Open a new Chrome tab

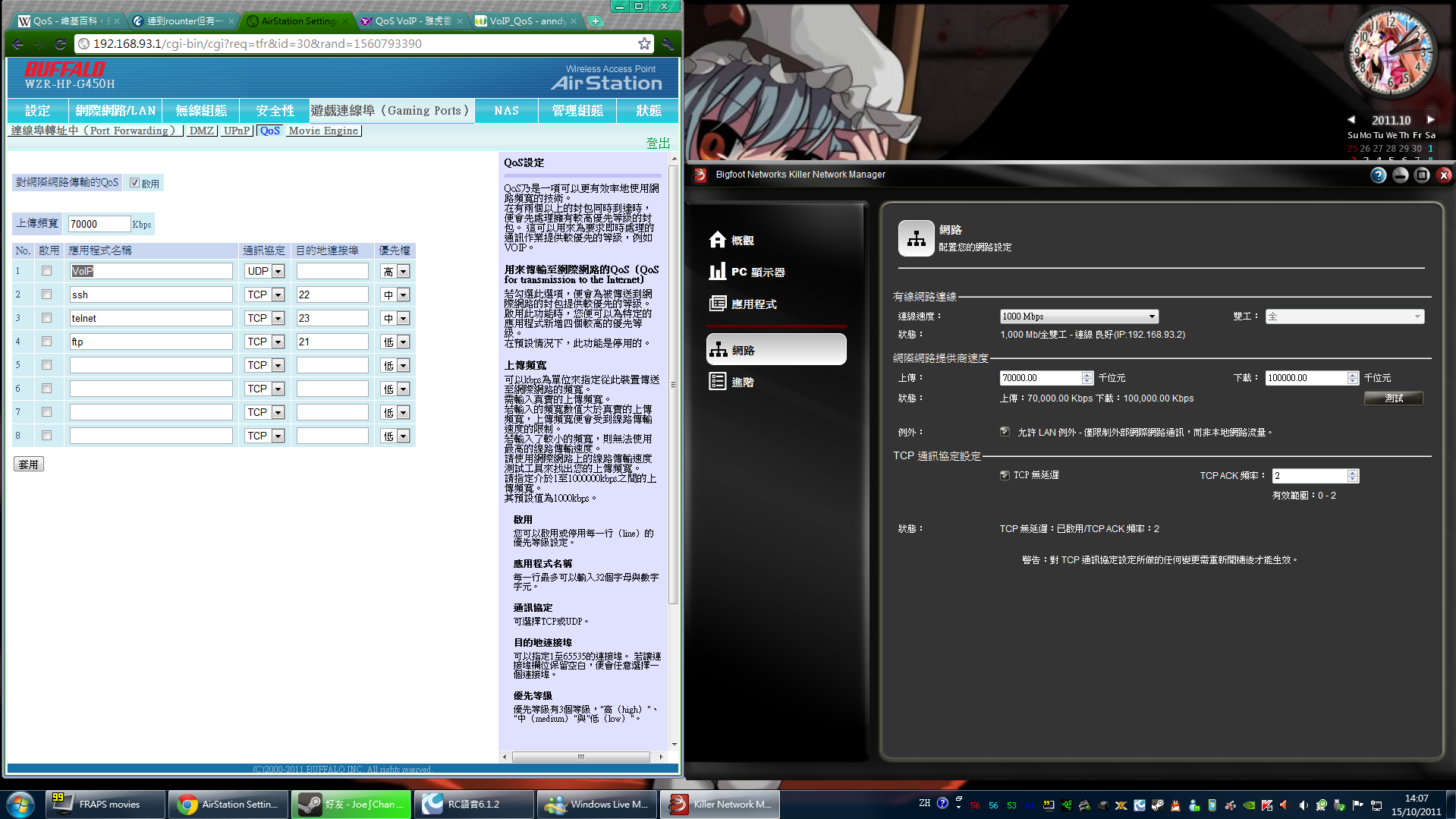[596, 21]
